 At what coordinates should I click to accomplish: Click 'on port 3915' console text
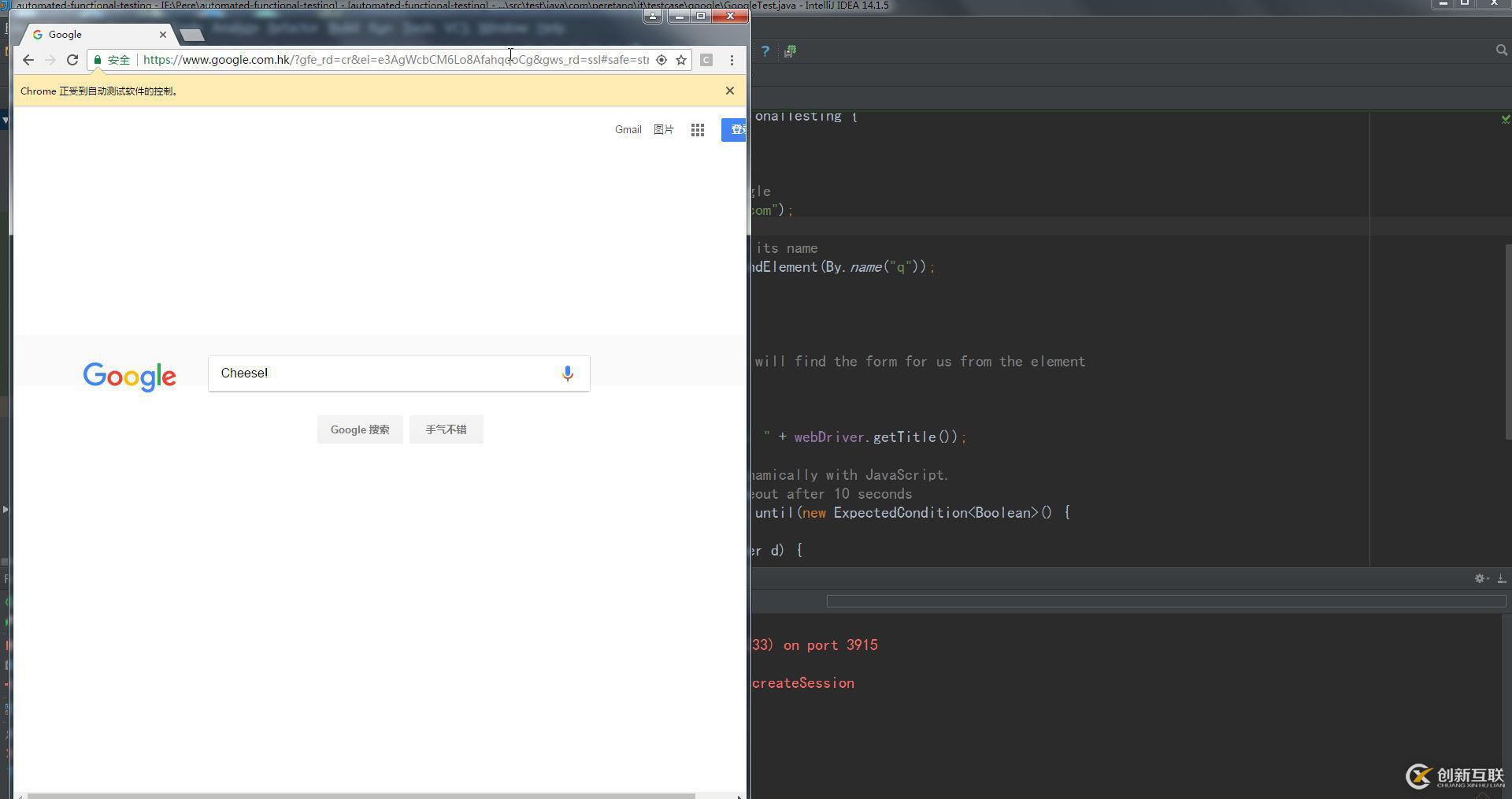[831, 645]
